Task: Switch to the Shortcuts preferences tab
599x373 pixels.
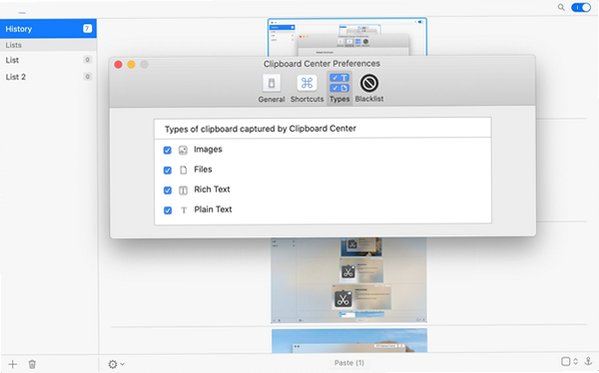Action: [307, 88]
